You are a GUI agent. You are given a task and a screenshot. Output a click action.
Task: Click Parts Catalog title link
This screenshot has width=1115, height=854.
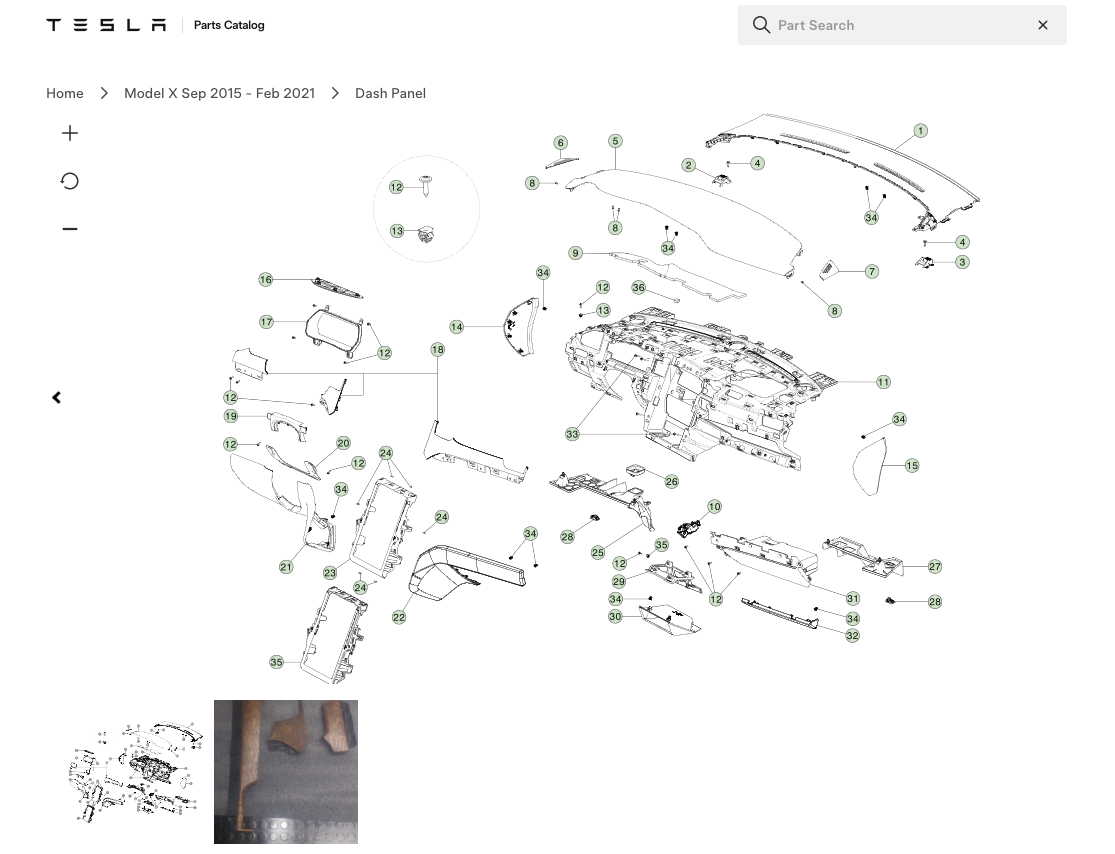pos(229,25)
